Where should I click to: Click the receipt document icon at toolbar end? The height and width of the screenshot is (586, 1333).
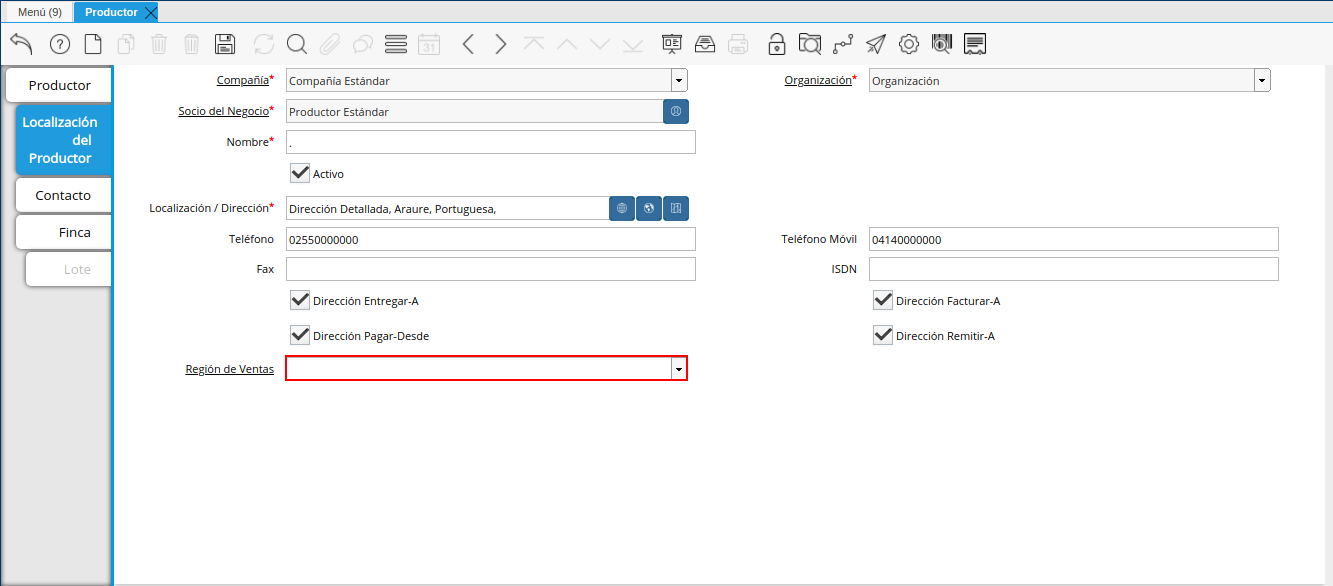click(976, 44)
